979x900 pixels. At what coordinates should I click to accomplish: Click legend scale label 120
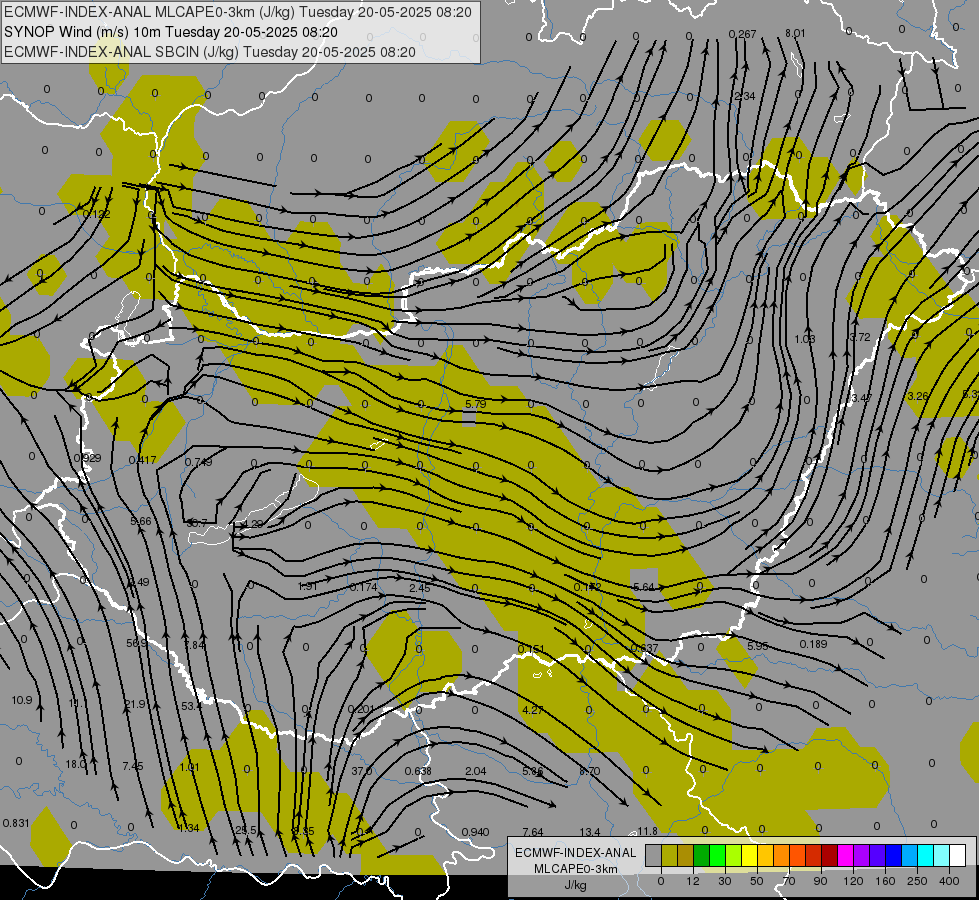tap(853, 881)
